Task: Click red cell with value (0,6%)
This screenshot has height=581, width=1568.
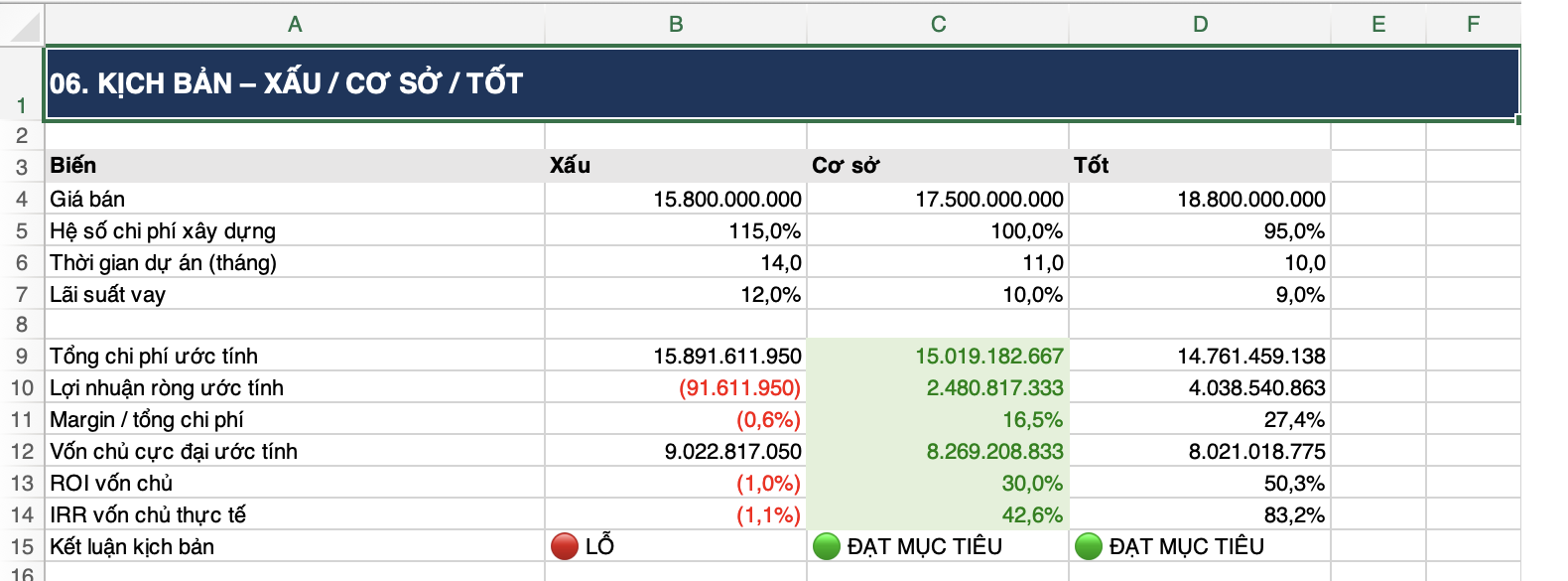Action: click(676, 419)
